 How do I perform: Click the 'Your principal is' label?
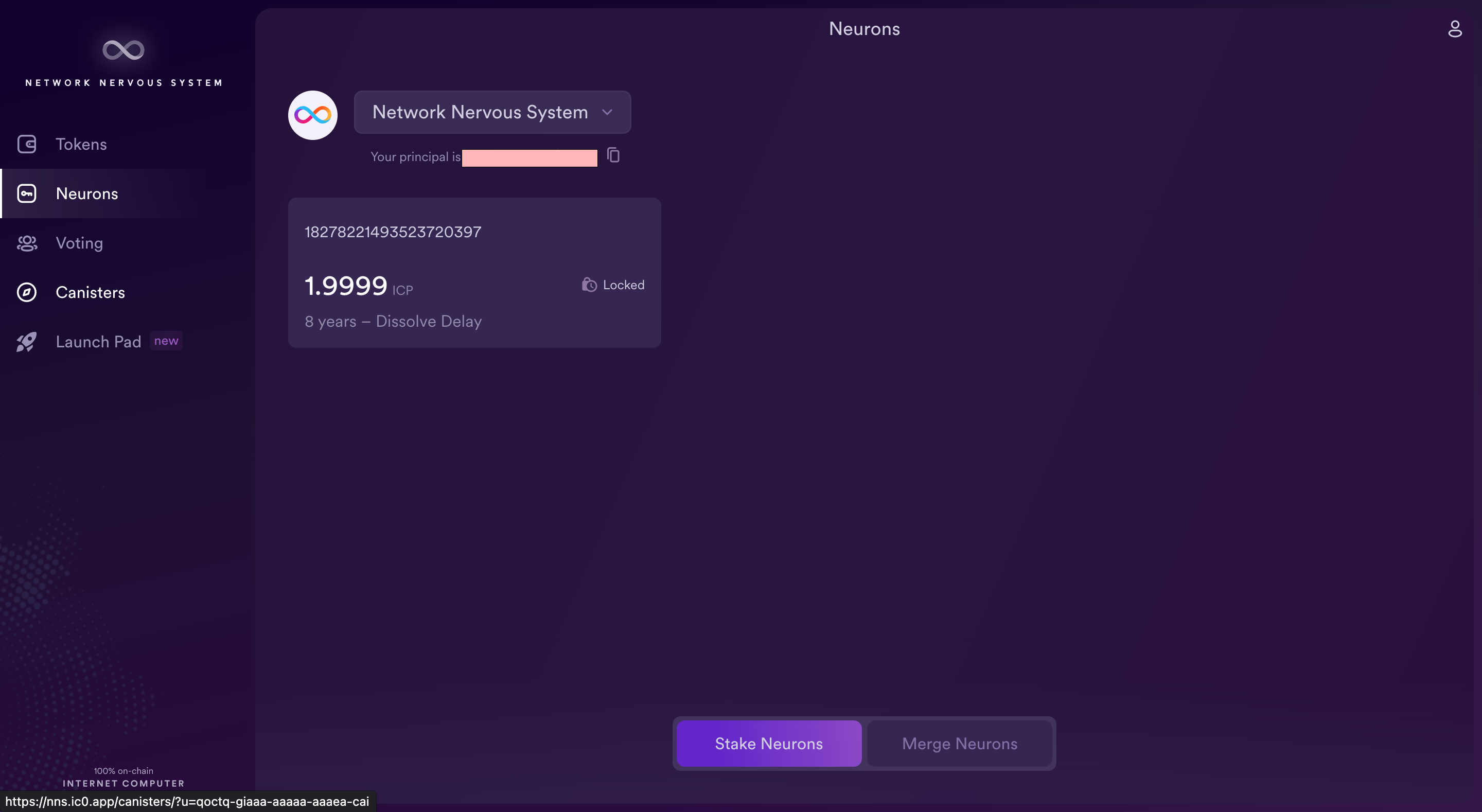415,156
